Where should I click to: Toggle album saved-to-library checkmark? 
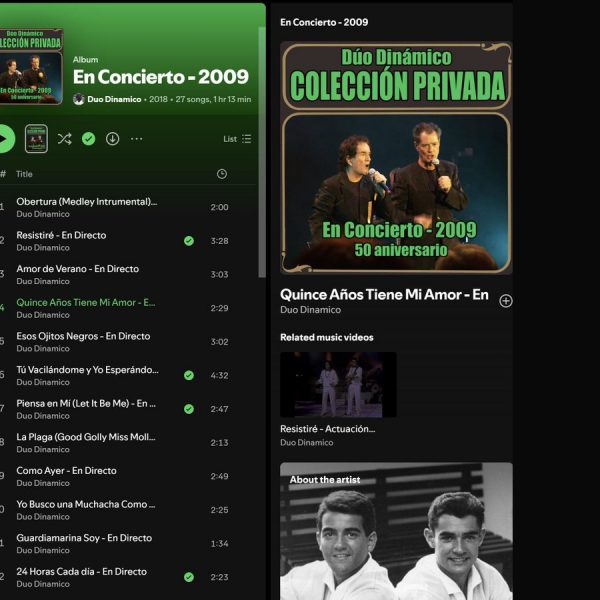coord(88,139)
